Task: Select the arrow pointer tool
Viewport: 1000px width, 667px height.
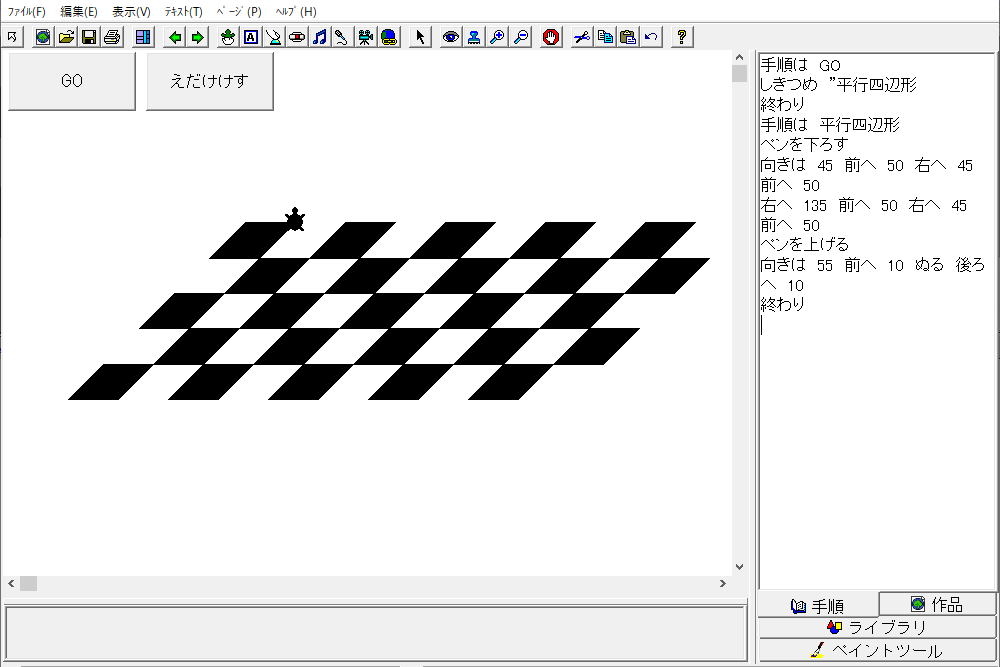Action: (x=420, y=37)
